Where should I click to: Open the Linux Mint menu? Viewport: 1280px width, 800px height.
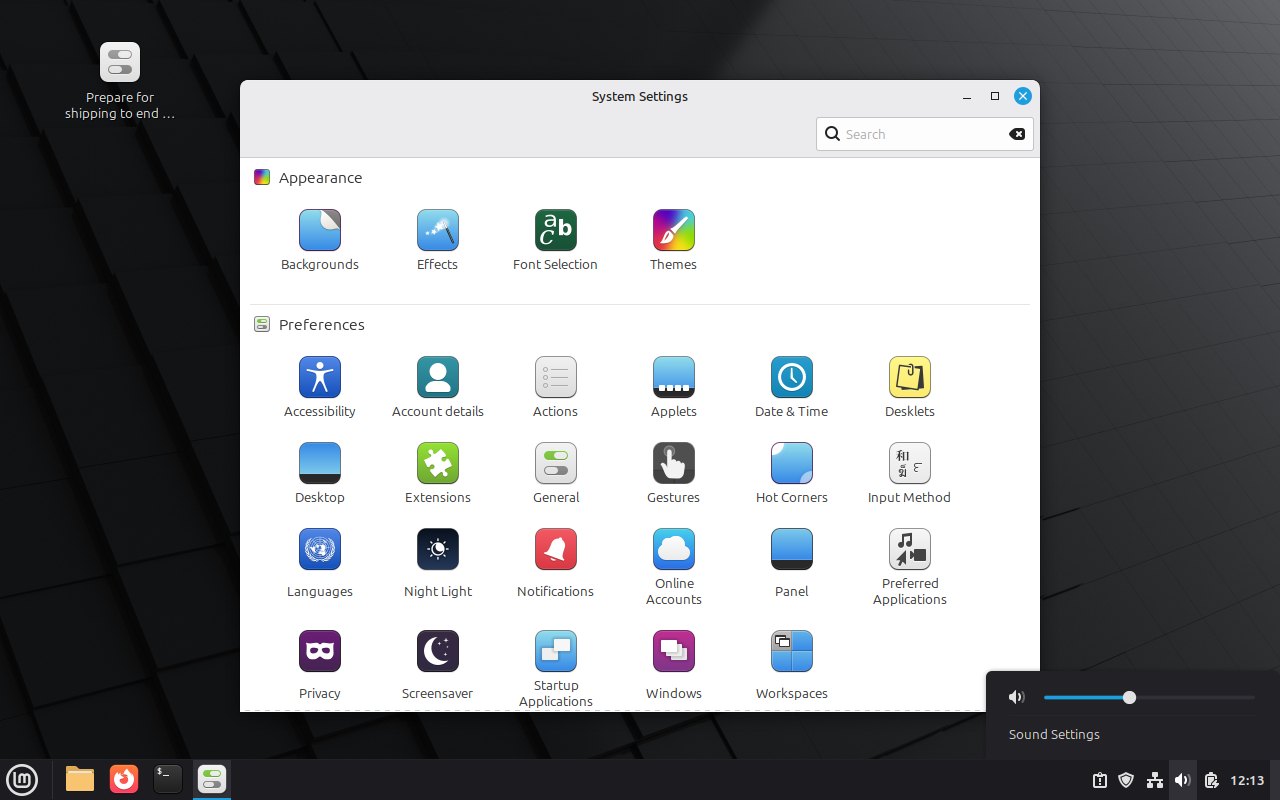click(22, 778)
